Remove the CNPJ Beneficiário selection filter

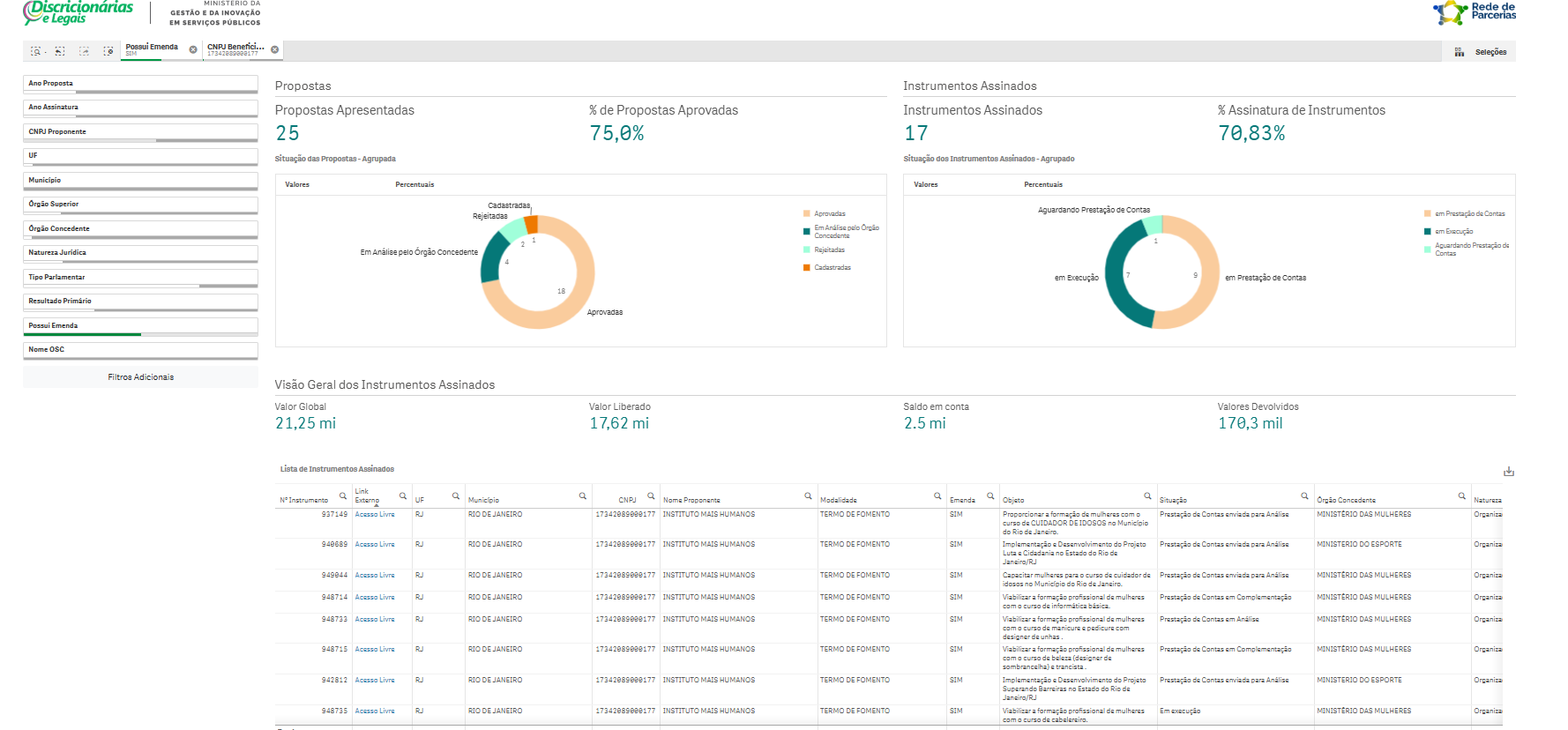coord(275,49)
